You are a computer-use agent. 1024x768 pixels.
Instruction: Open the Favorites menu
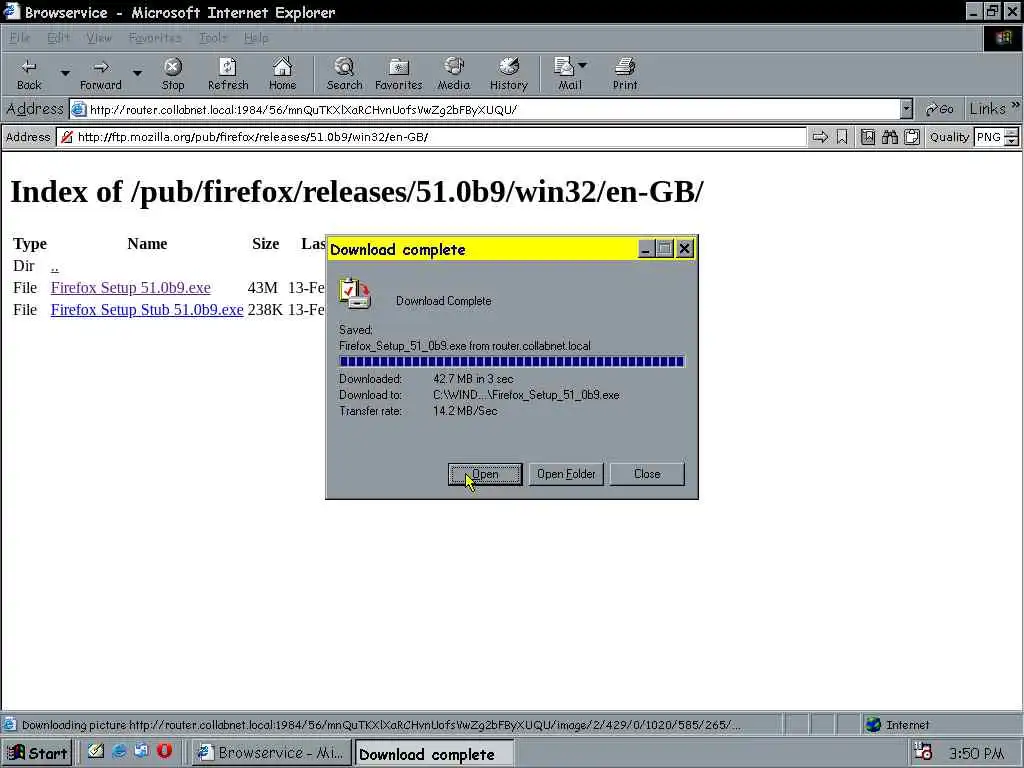click(155, 38)
